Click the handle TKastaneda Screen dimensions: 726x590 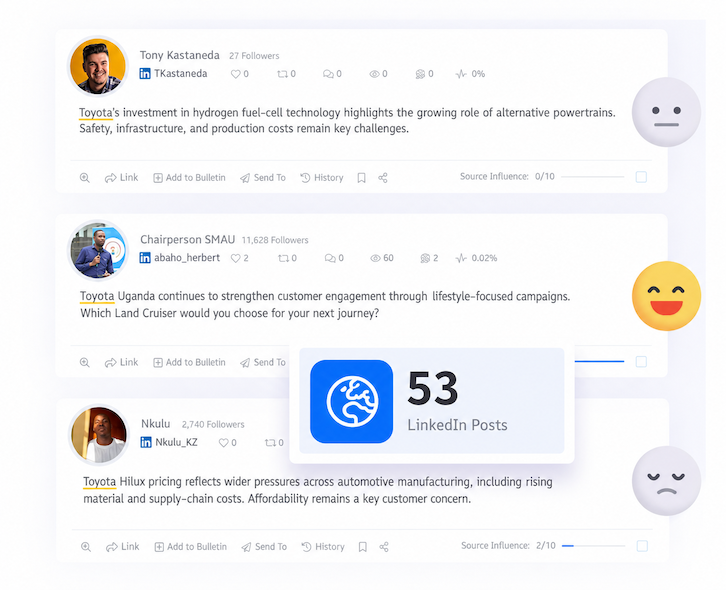[181, 74]
